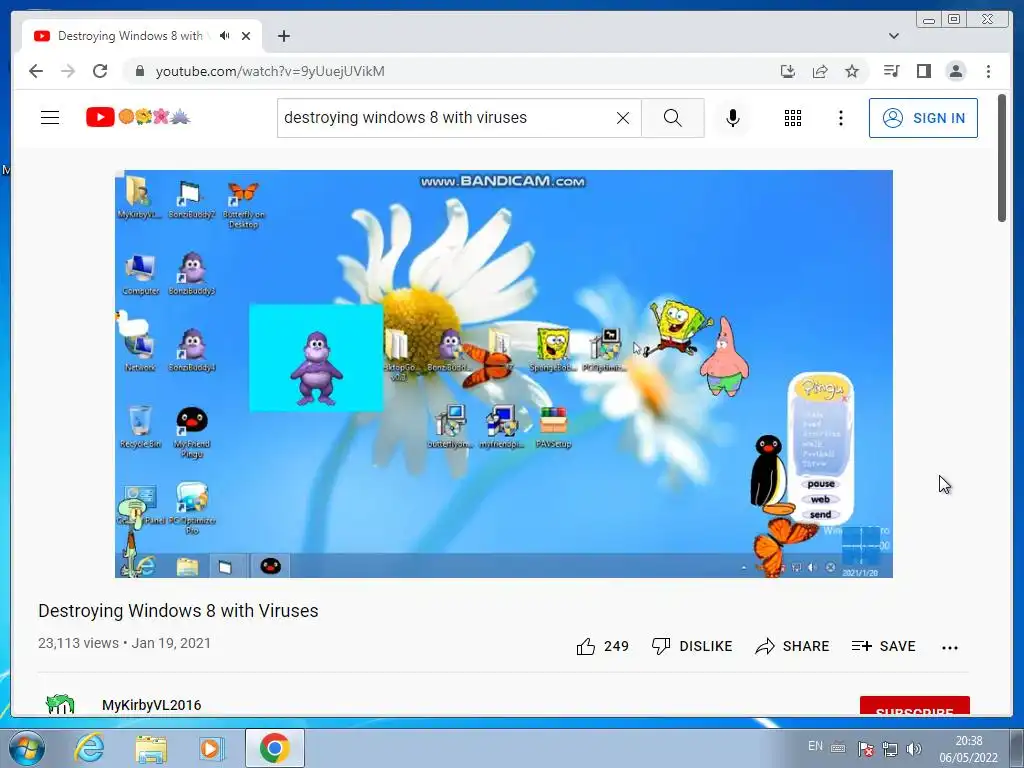The image size is (1024, 768).
Task: Save the video to a playlist
Action: 883,646
